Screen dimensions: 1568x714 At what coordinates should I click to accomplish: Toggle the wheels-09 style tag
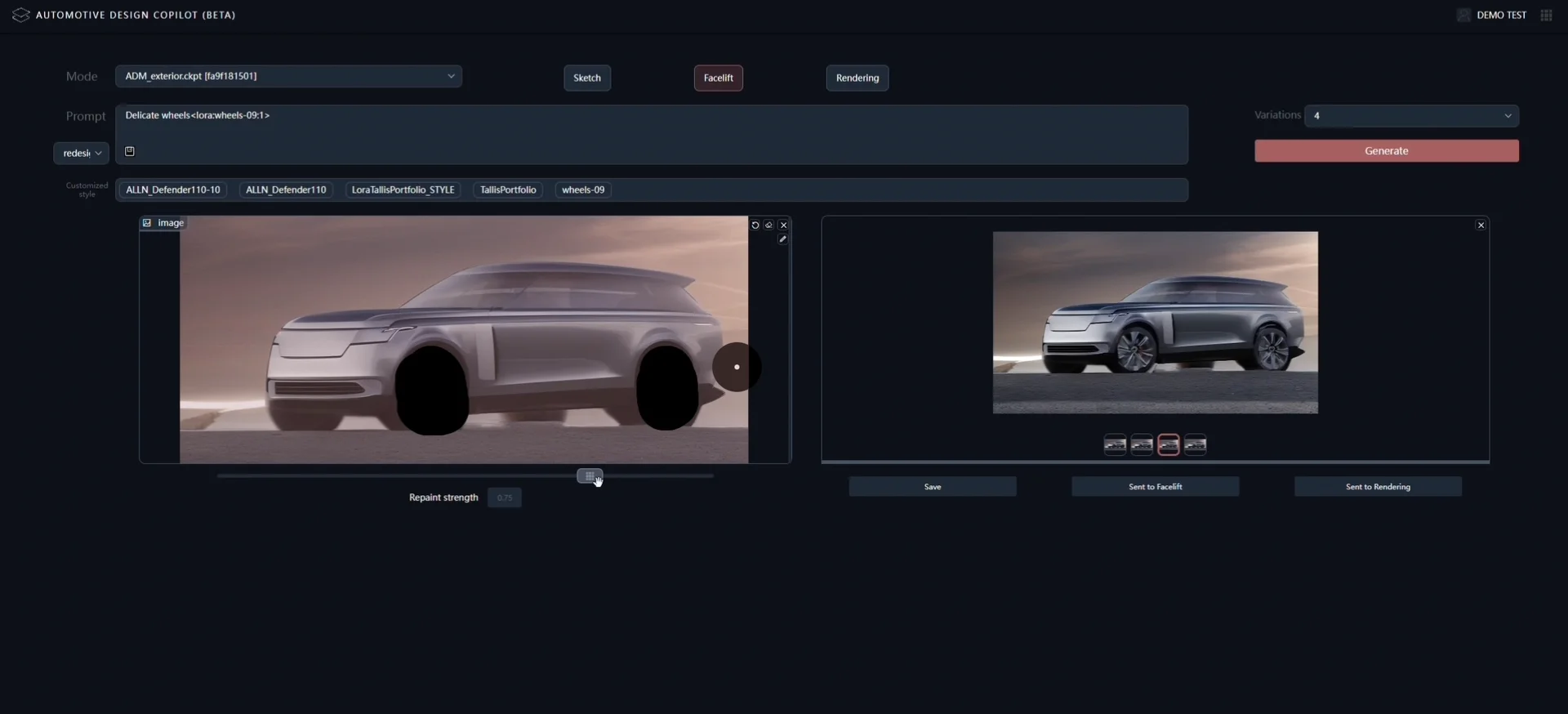coord(583,190)
